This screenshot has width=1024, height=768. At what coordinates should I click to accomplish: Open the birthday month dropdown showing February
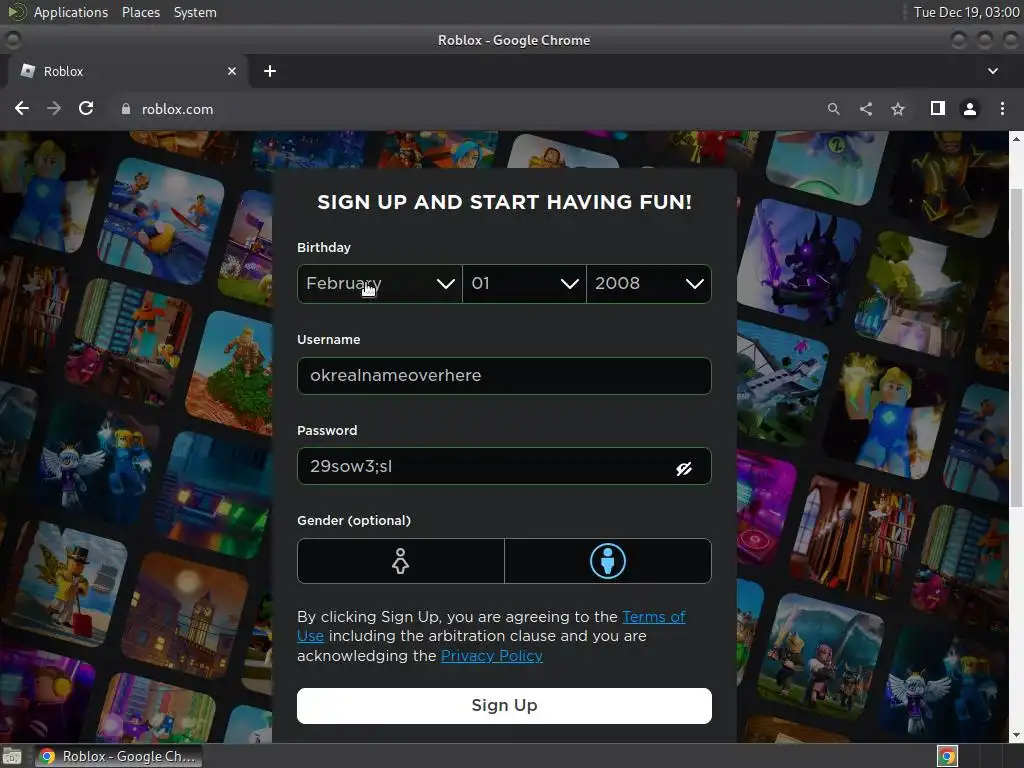click(379, 283)
